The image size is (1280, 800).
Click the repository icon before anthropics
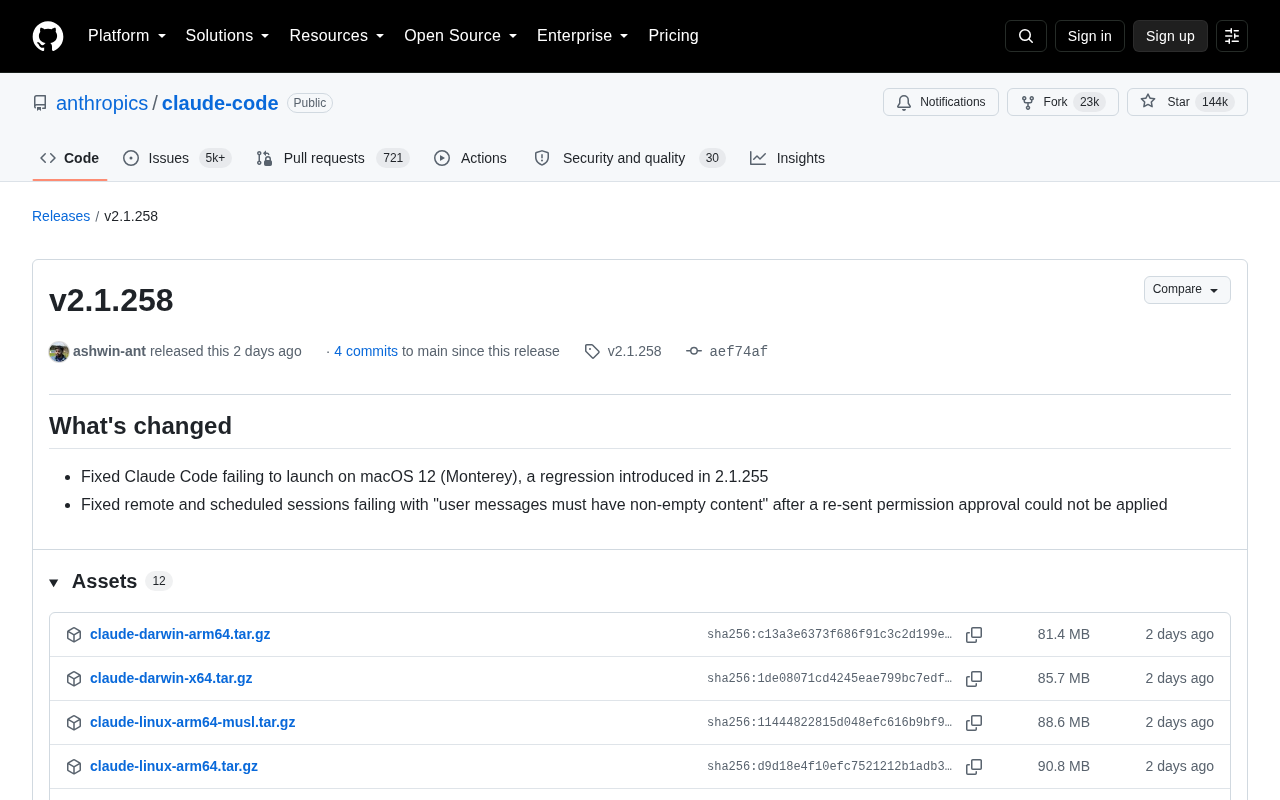click(40, 103)
